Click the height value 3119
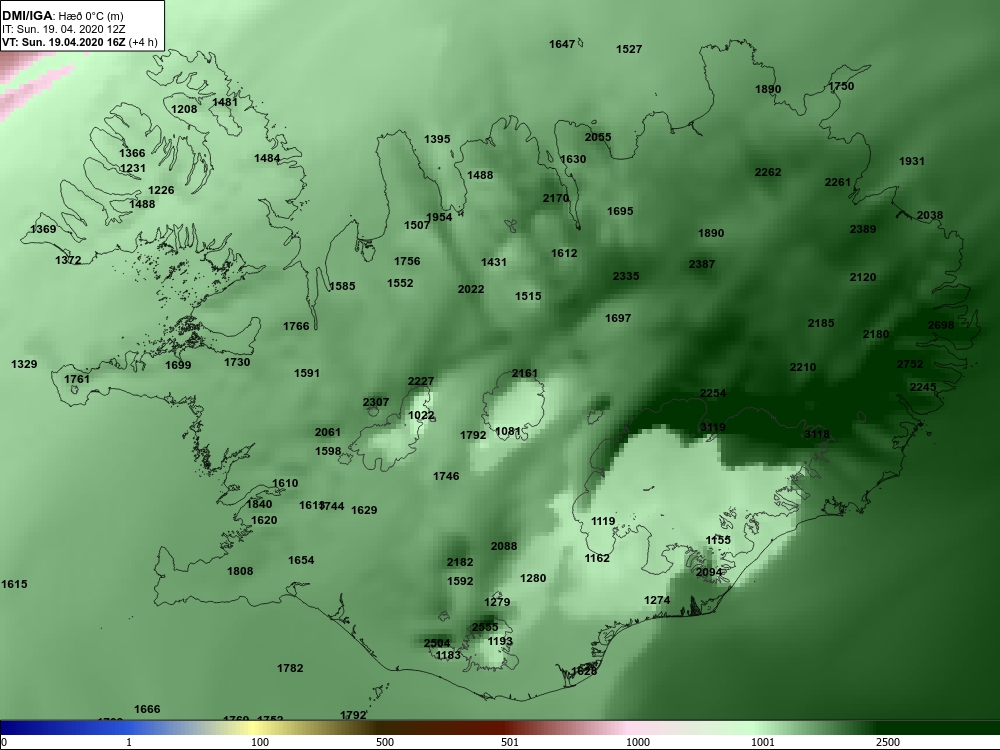Viewport: 1000px width, 750px height. tap(712, 427)
